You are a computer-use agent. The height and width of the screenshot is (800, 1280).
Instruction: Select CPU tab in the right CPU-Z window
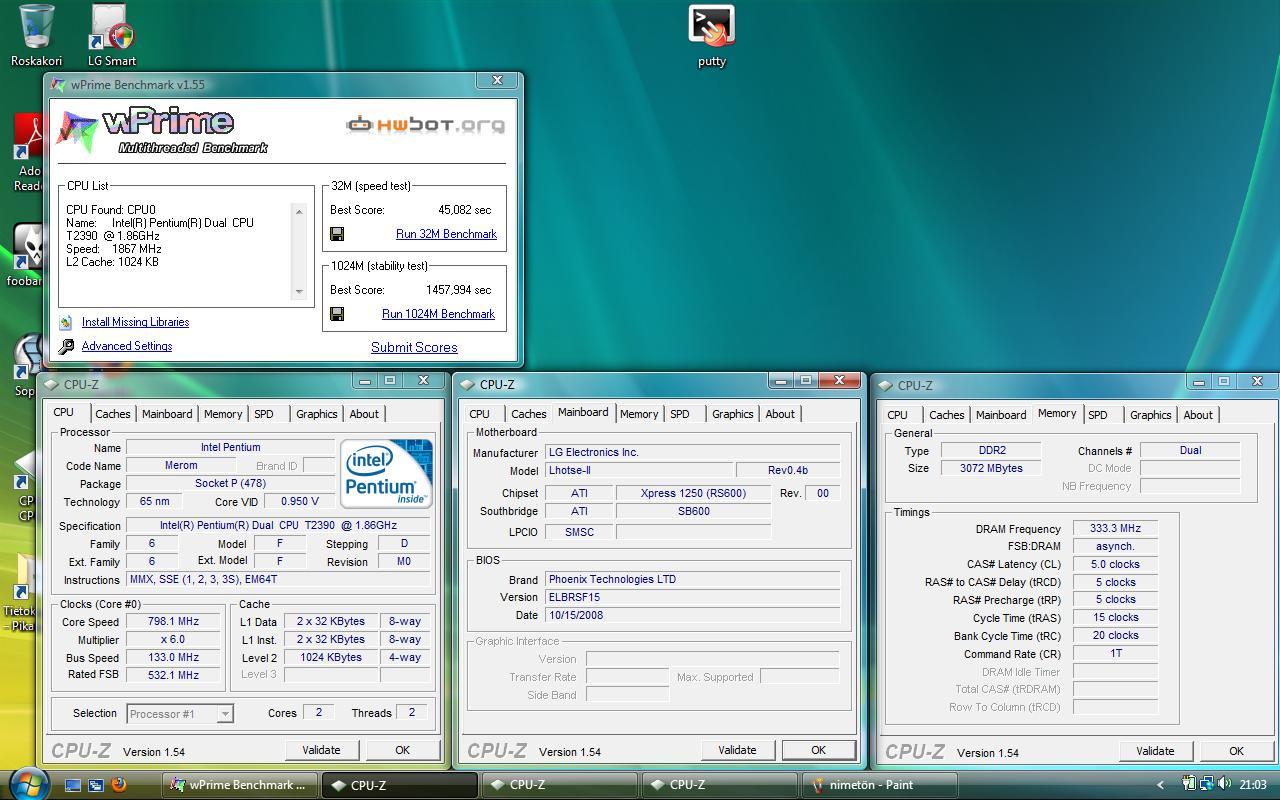coord(897,415)
